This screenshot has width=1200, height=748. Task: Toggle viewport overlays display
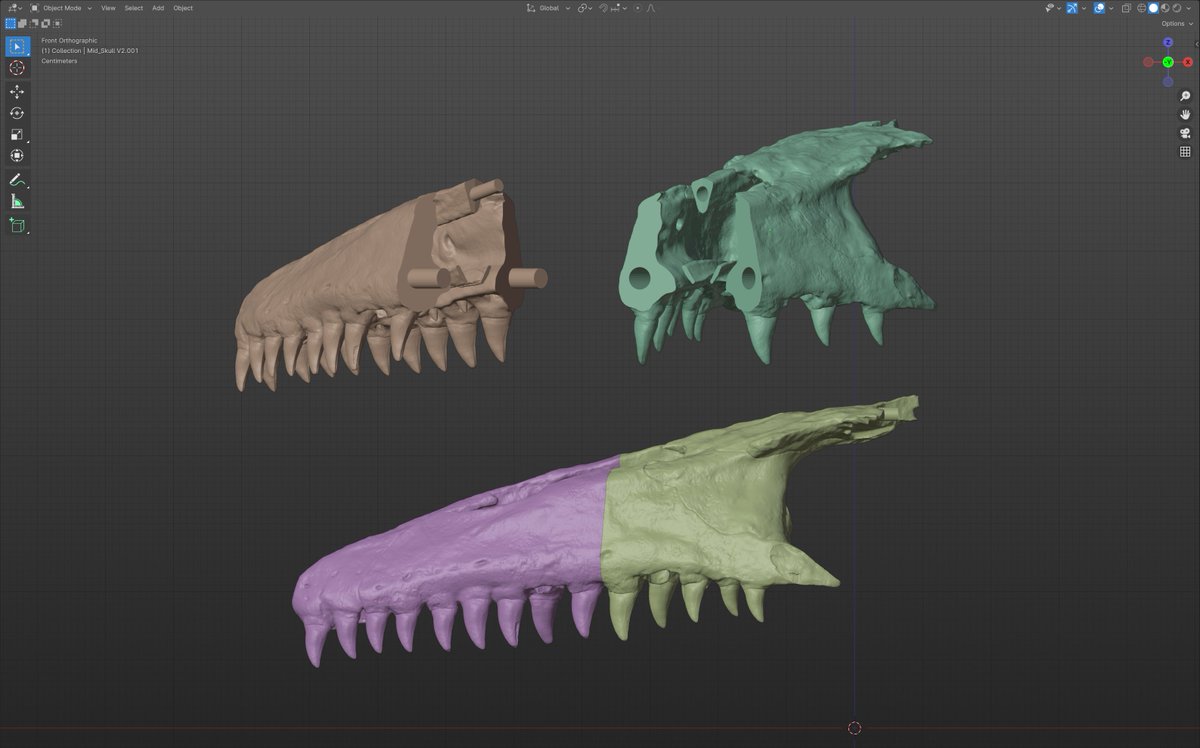(1100, 7)
